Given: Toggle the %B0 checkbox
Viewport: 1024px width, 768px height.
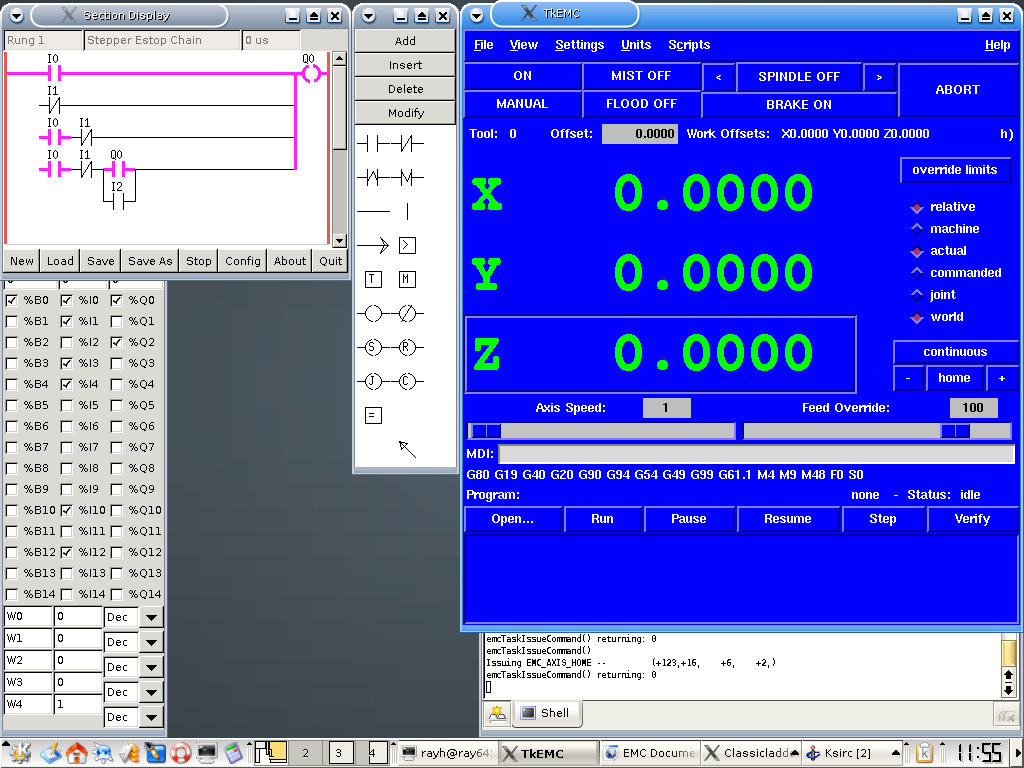Looking at the screenshot, I should [11, 300].
